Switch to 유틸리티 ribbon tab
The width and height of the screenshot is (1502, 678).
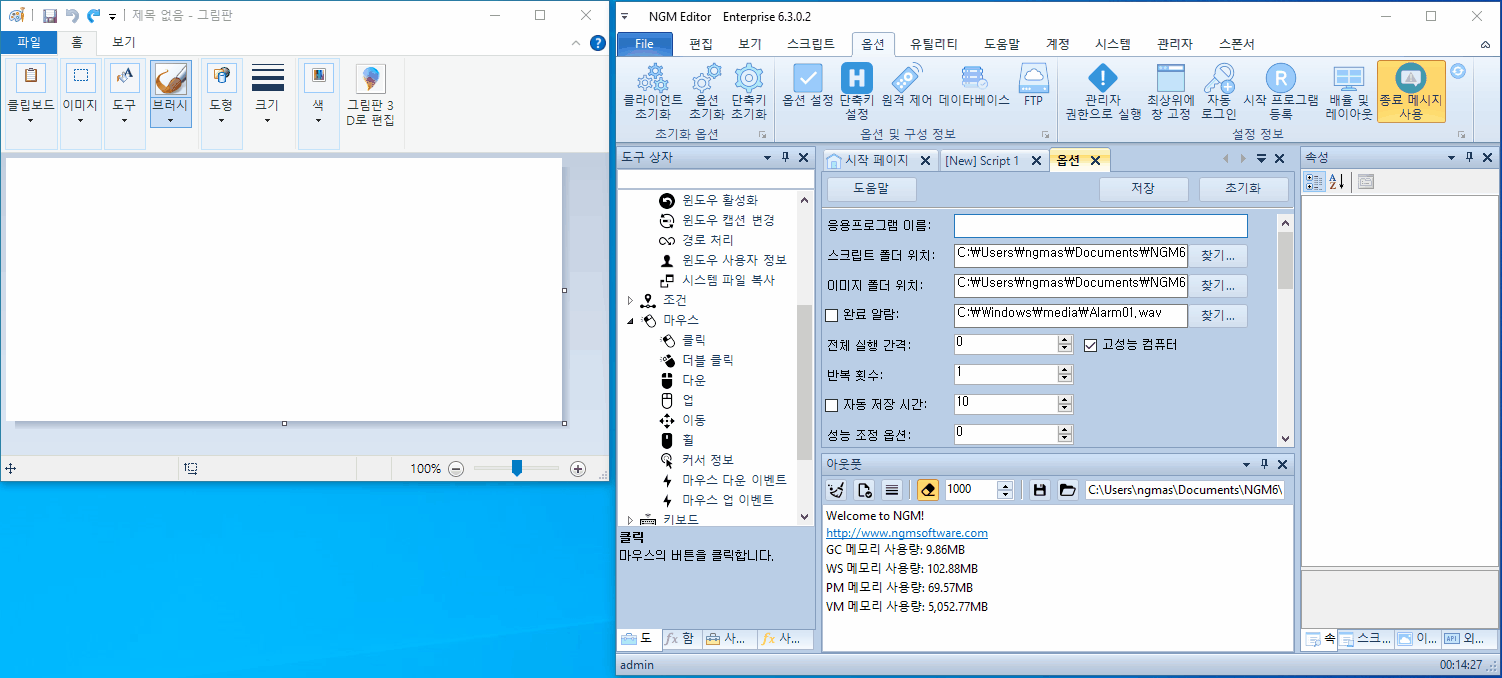point(934,44)
